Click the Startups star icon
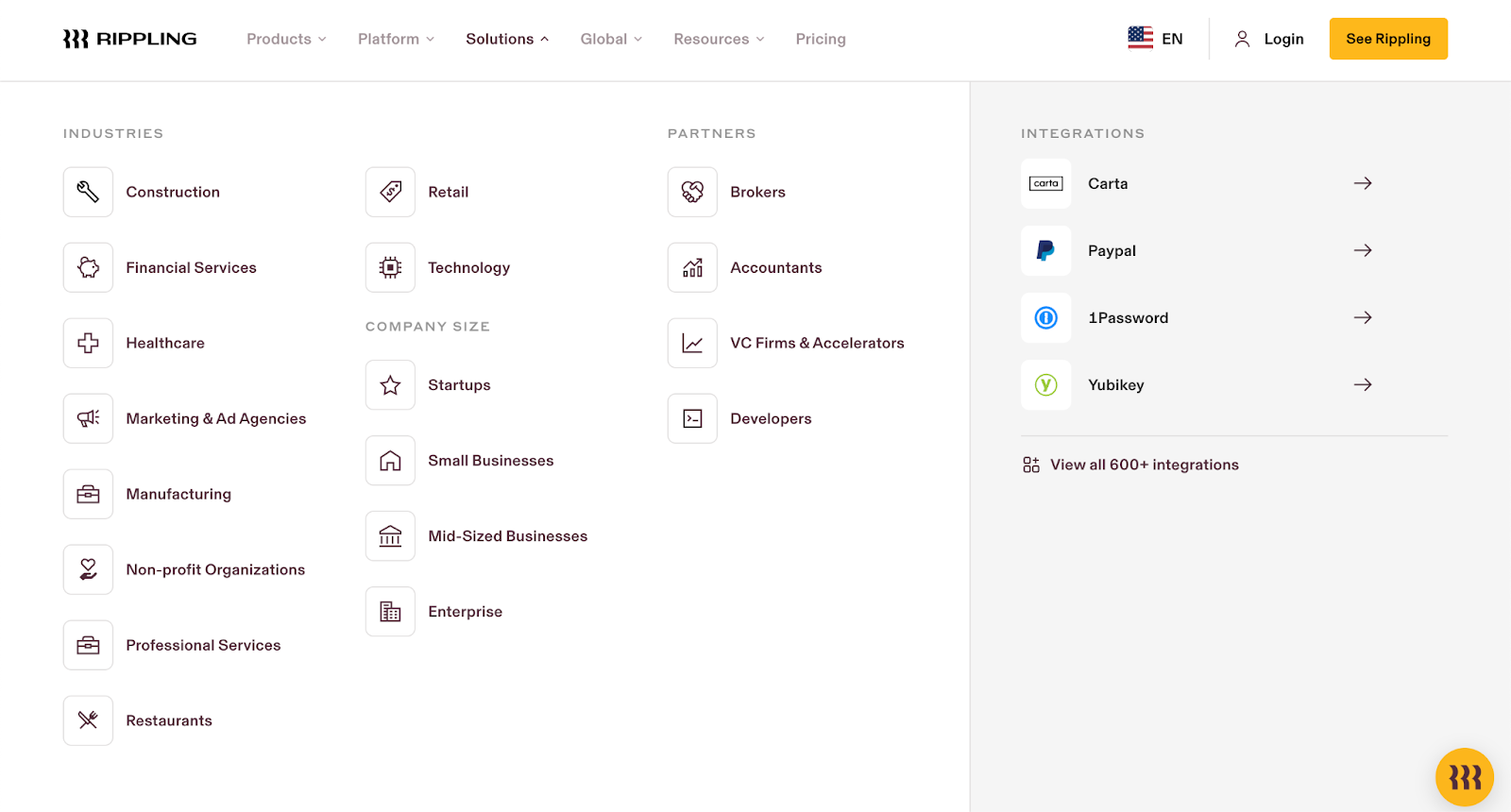Screen dimensions: 1511x812 coord(390,384)
